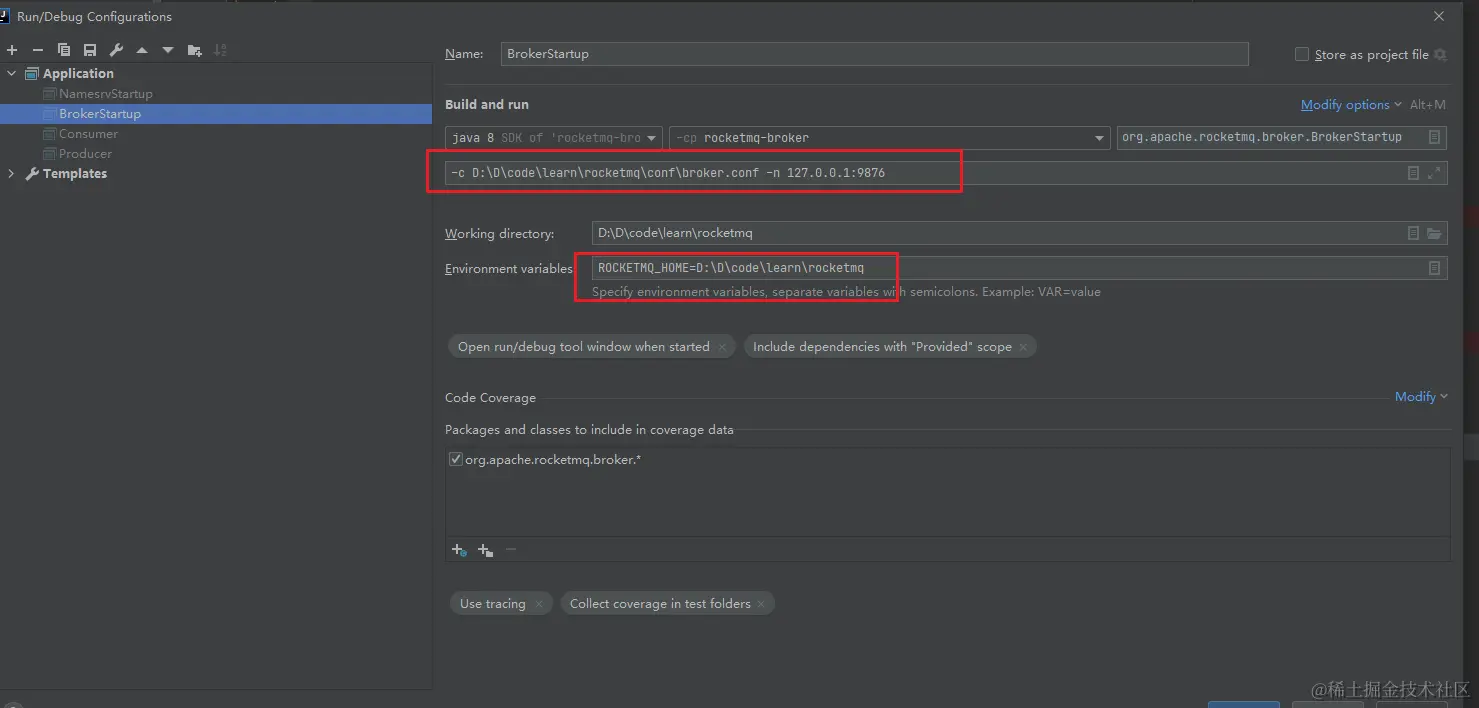Click gear icon next to Store as project file

coord(1440,55)
